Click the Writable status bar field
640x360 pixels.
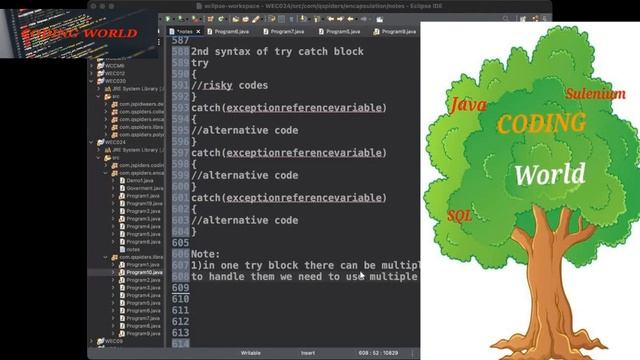pos(251,353)
